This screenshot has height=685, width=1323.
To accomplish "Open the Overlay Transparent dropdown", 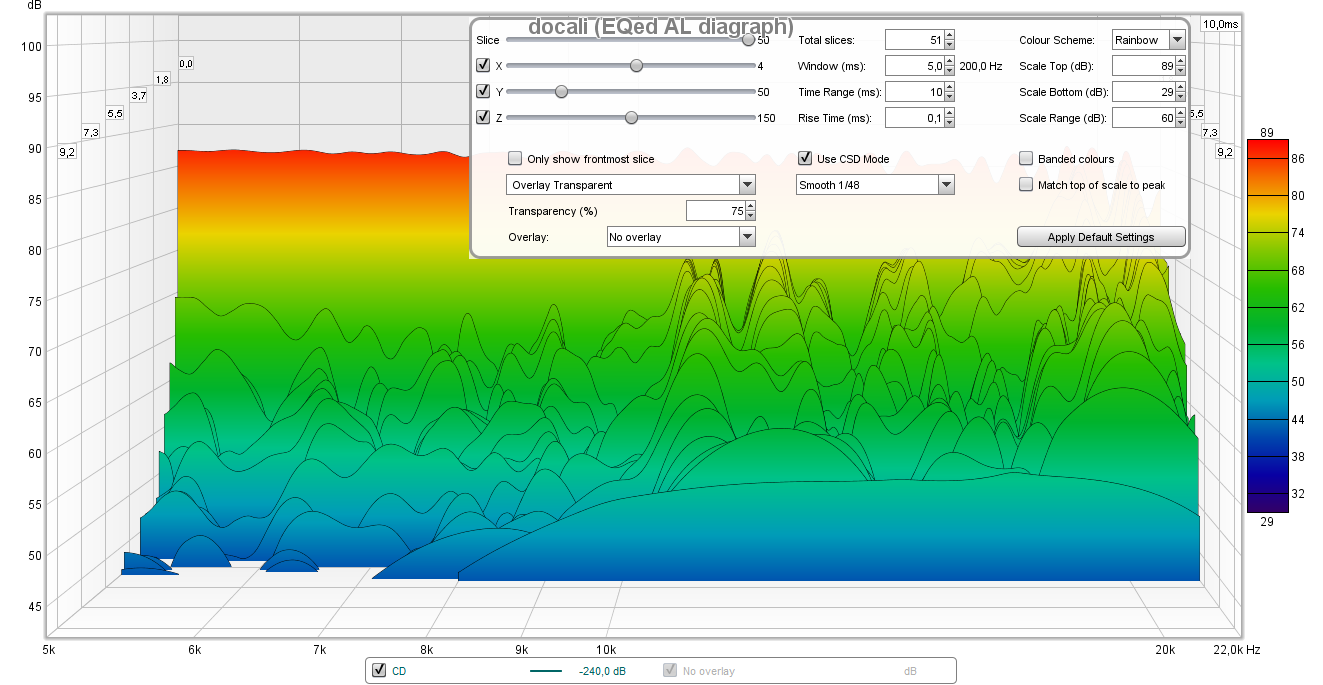I will [631, 185].
